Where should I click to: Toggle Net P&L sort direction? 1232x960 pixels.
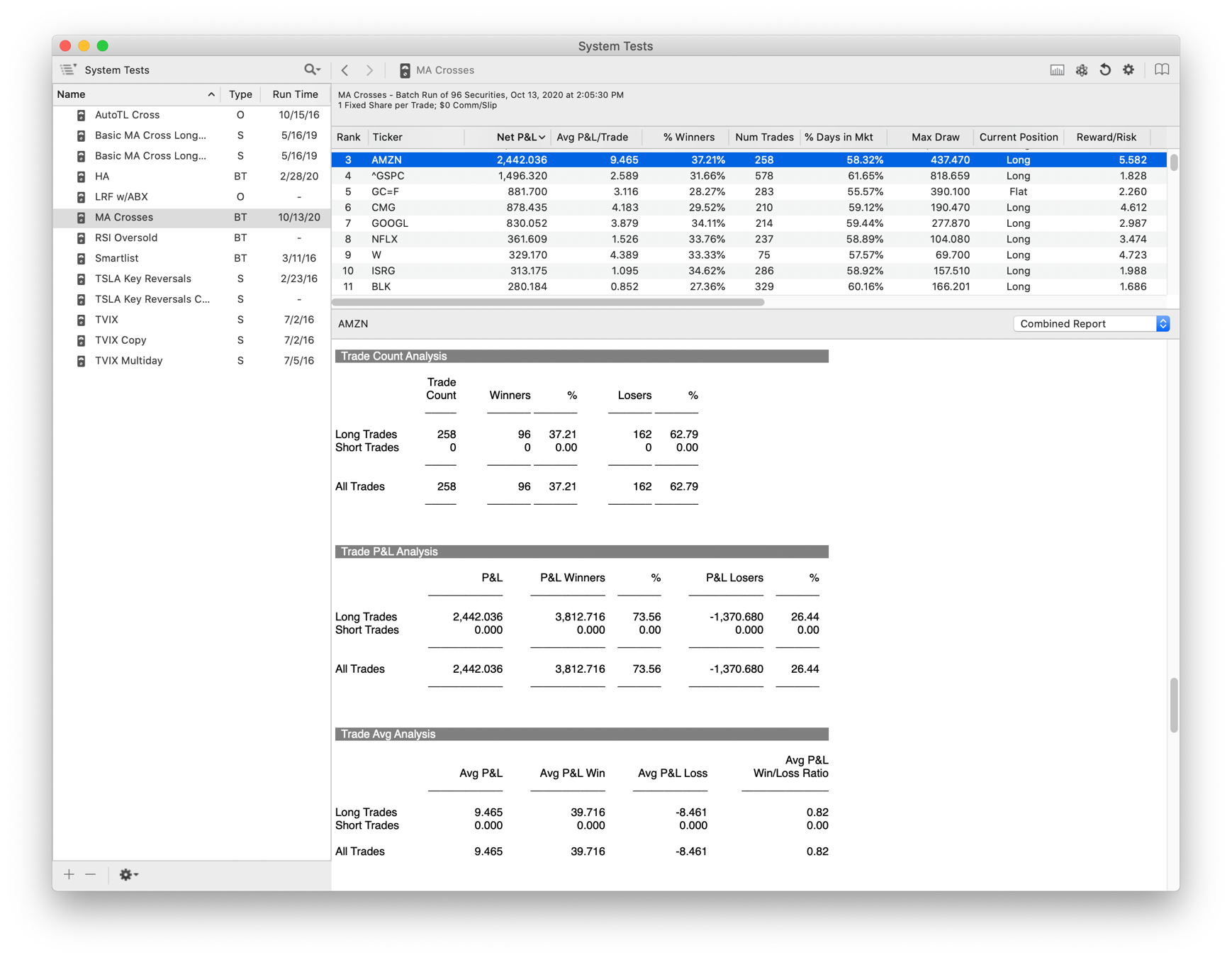[x=518, y=137]
